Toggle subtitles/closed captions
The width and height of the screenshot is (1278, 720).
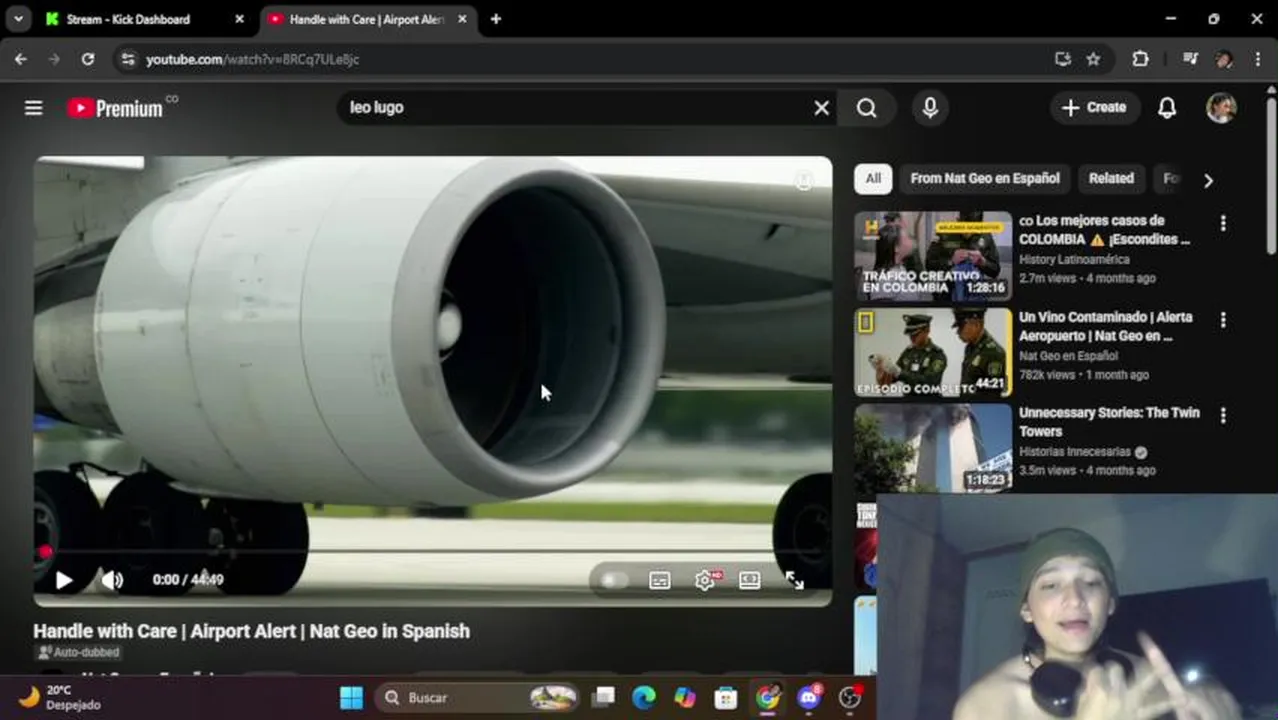tap(660, 580)
